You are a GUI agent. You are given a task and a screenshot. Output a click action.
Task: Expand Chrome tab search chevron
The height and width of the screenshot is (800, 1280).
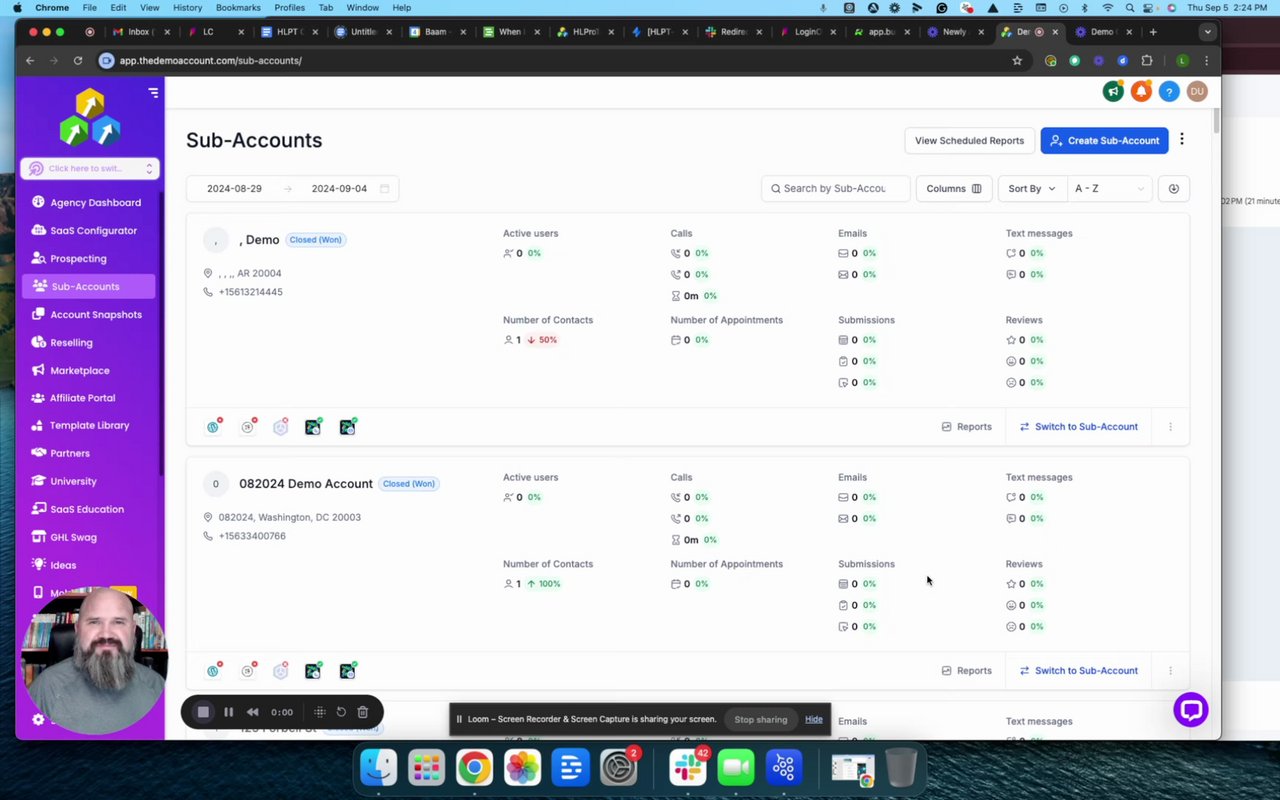click(x=1207, y=32)
